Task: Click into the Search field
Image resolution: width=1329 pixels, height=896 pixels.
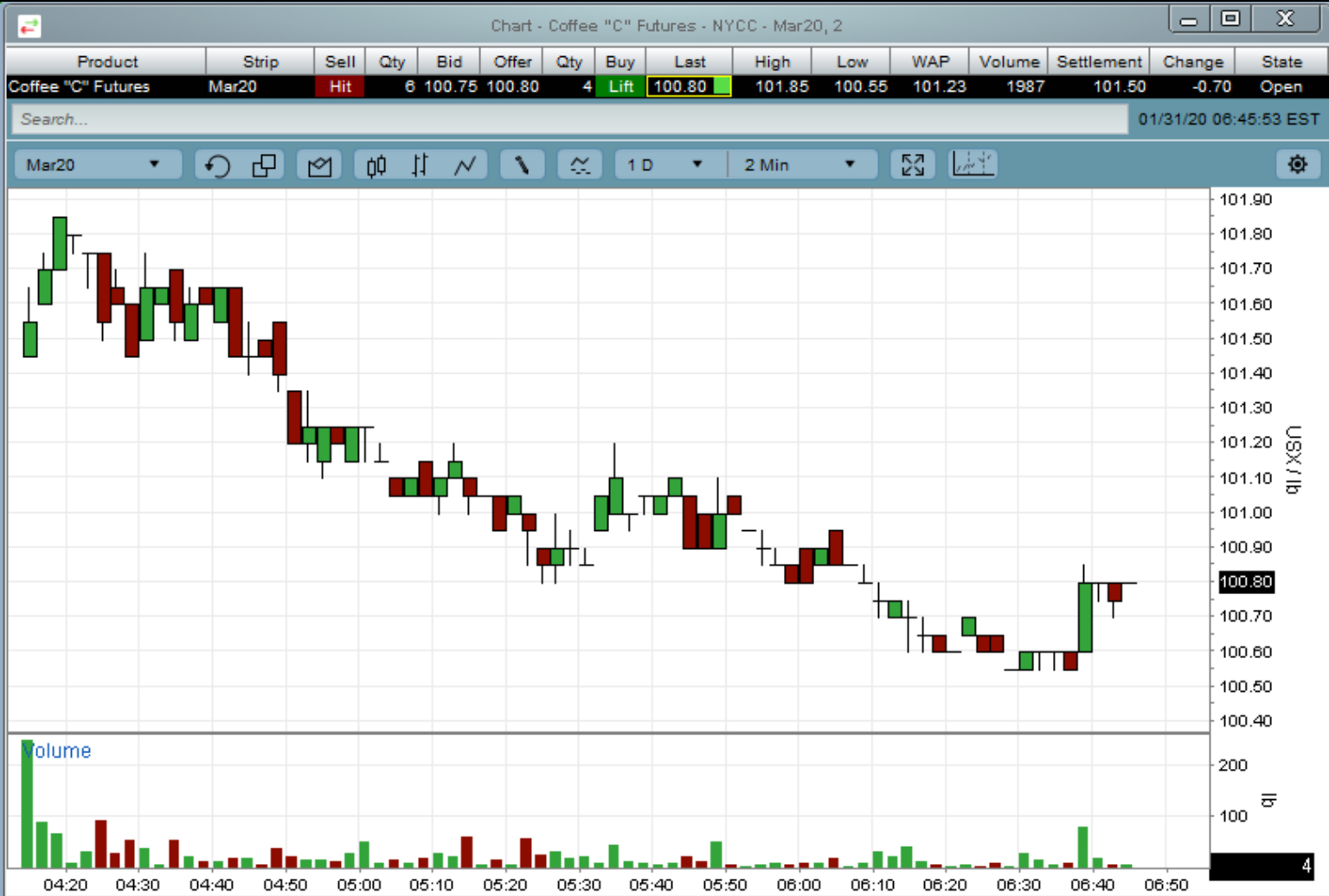Action: (x=569, y=119)
